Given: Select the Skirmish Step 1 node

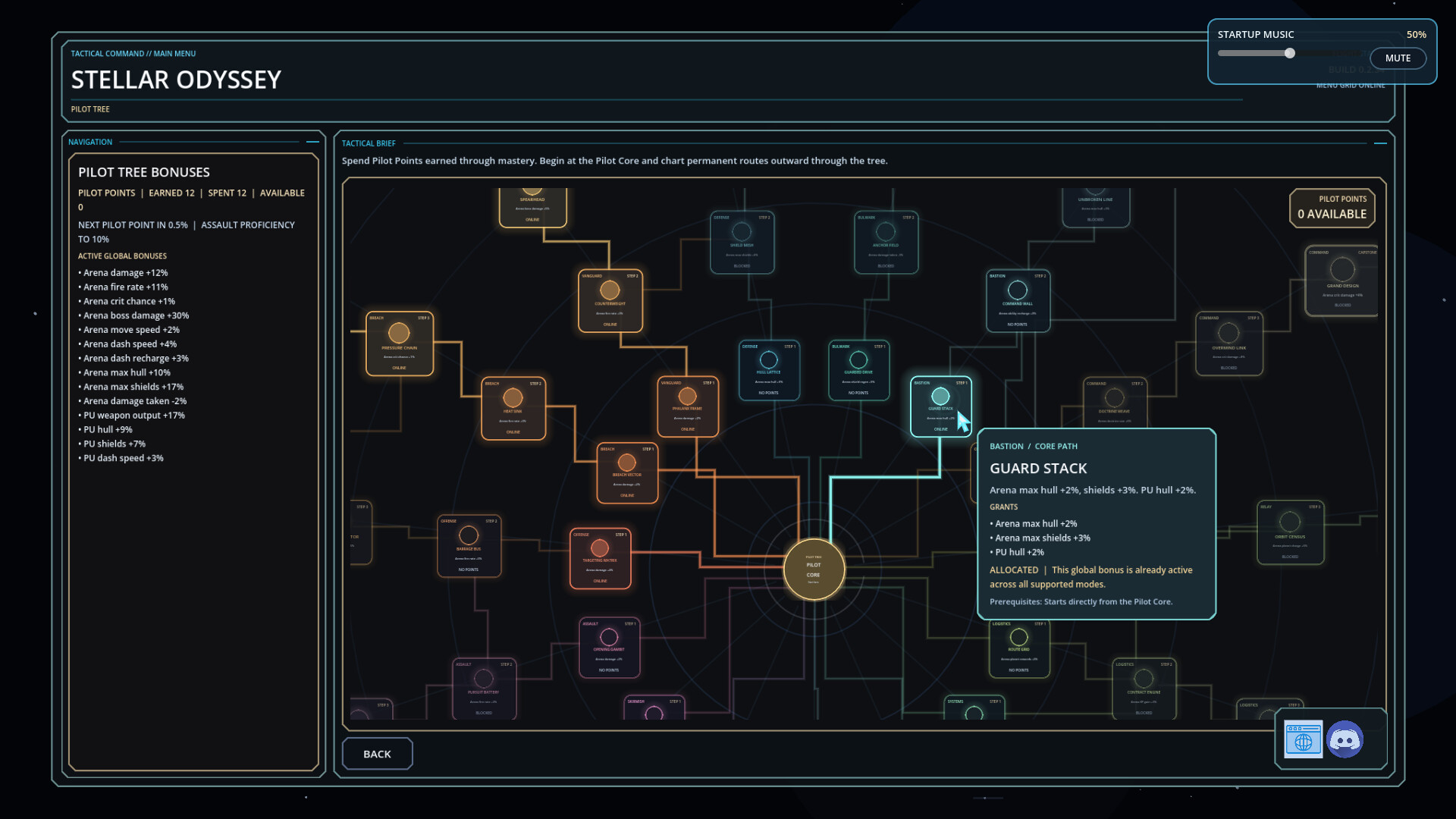Looking at the screenshot, I should (654, 708).
